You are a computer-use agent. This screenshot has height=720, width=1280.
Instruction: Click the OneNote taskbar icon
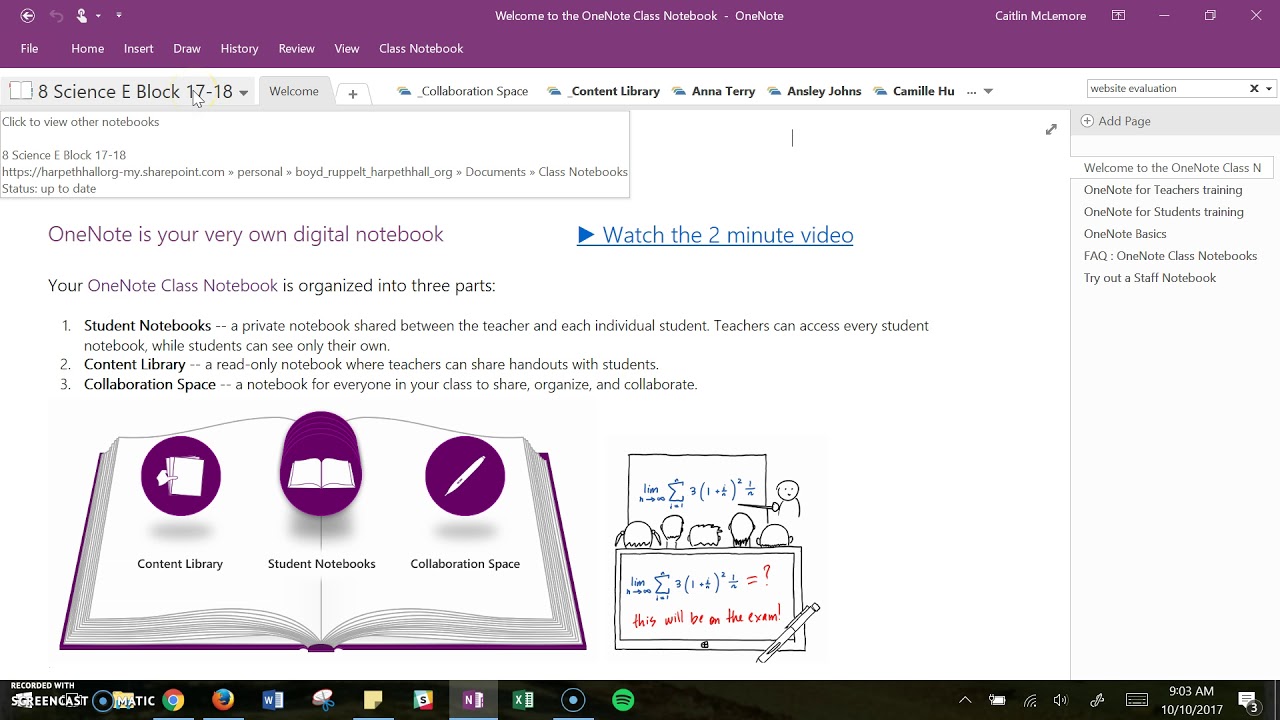(x=473, y=700)
